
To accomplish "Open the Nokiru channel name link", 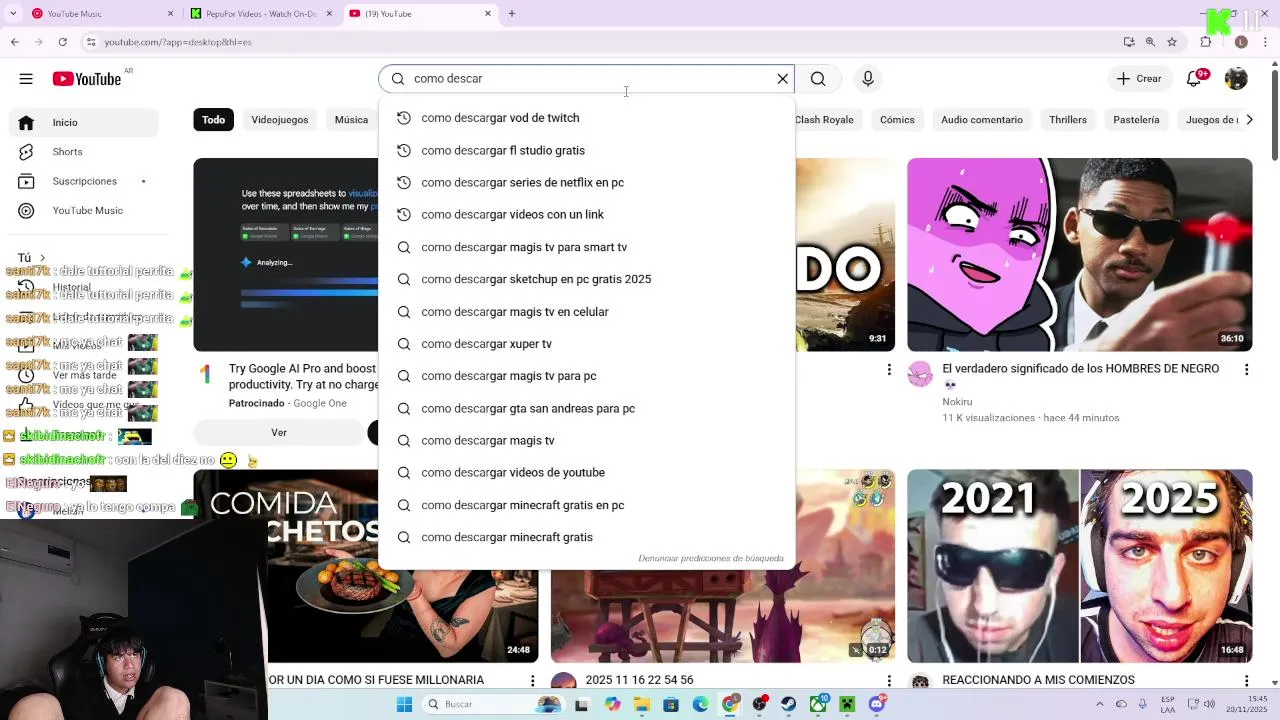I will 957,402.
